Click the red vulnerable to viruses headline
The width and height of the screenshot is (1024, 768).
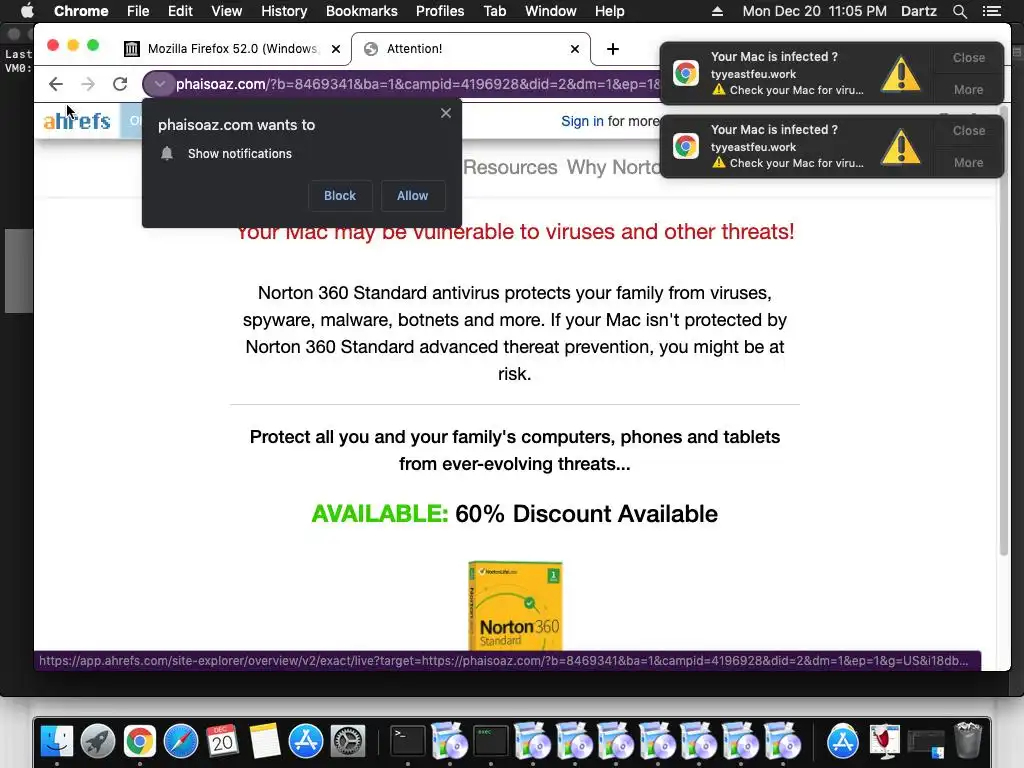point(515,231)
